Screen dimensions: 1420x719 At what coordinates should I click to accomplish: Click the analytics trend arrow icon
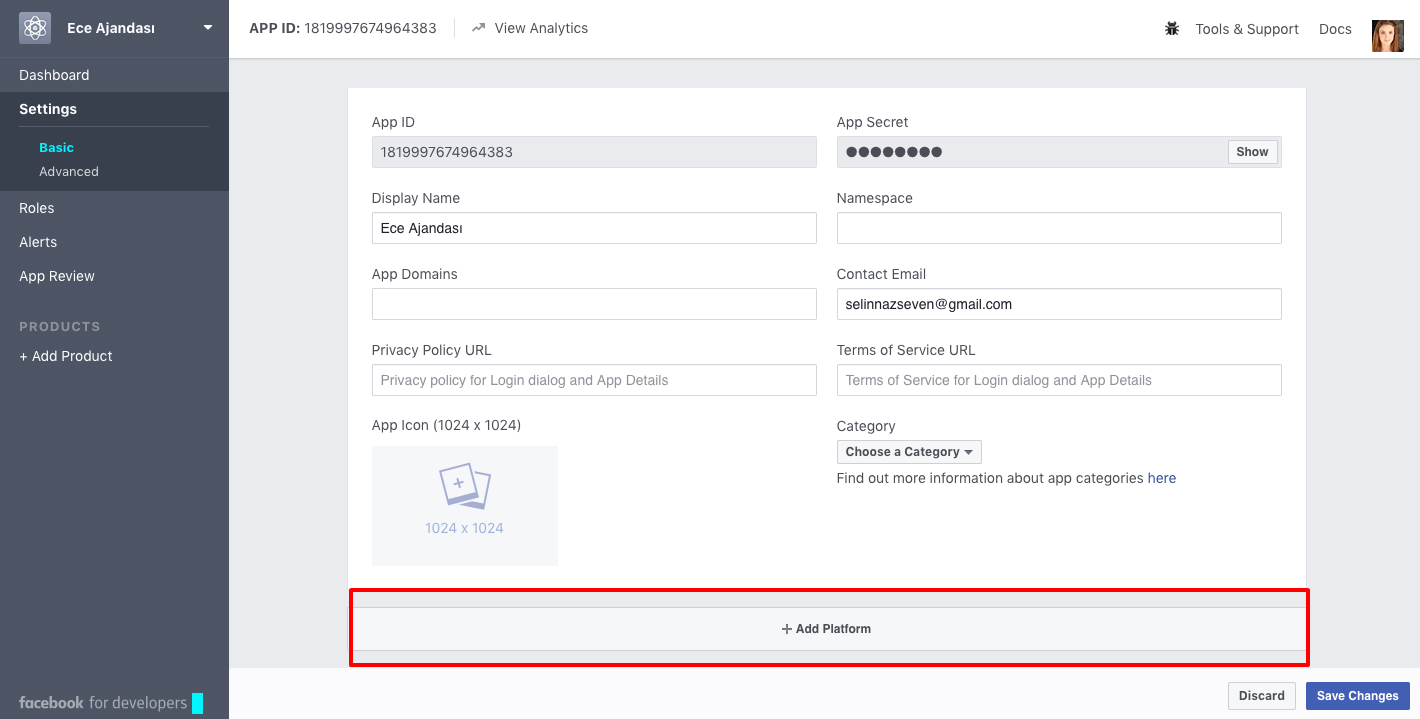click(479, 28)
